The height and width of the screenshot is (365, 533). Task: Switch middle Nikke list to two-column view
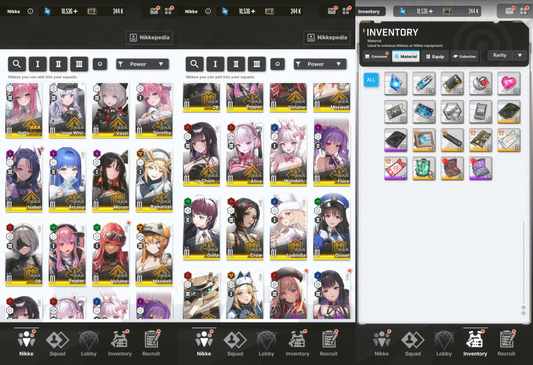click(236, 64)
